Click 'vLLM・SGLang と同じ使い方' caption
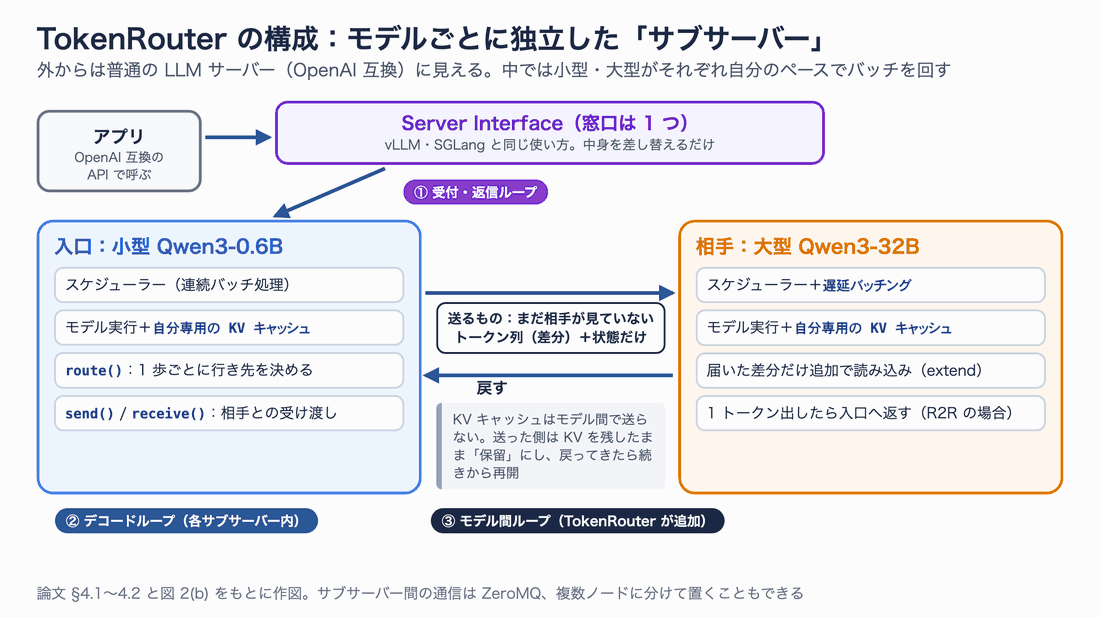 (549, 145)
